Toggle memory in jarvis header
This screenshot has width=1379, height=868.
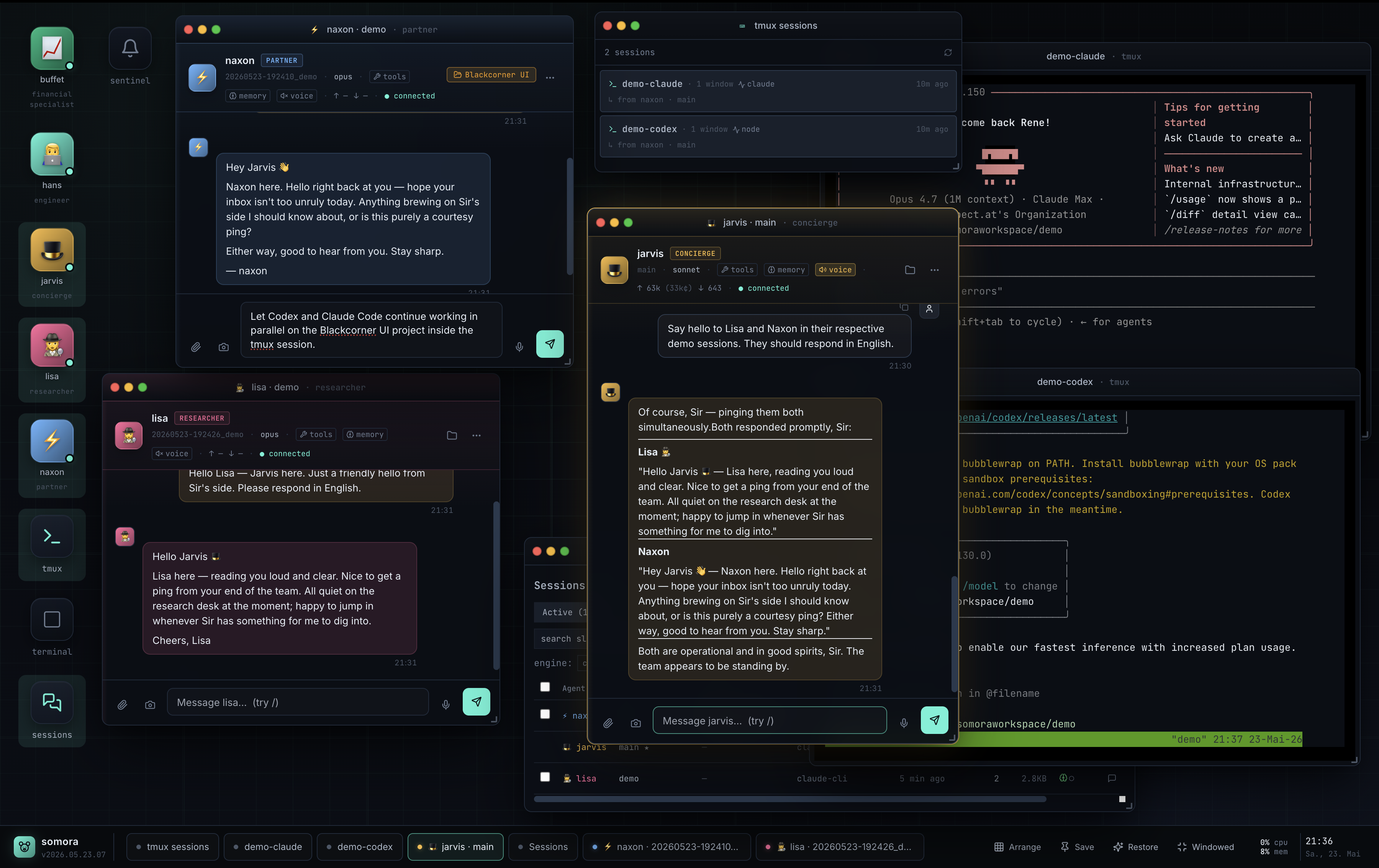[786, 270]
